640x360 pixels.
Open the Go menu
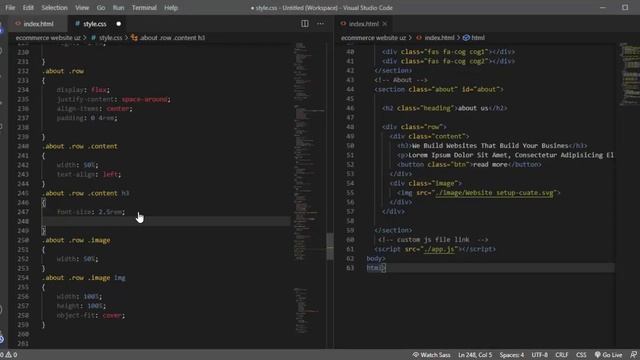[x=101, y=8]
